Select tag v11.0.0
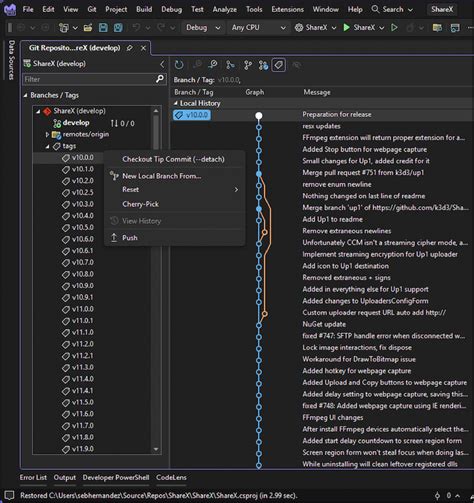The width and height of the screenshot is (474, 503). tap(83, 309)
